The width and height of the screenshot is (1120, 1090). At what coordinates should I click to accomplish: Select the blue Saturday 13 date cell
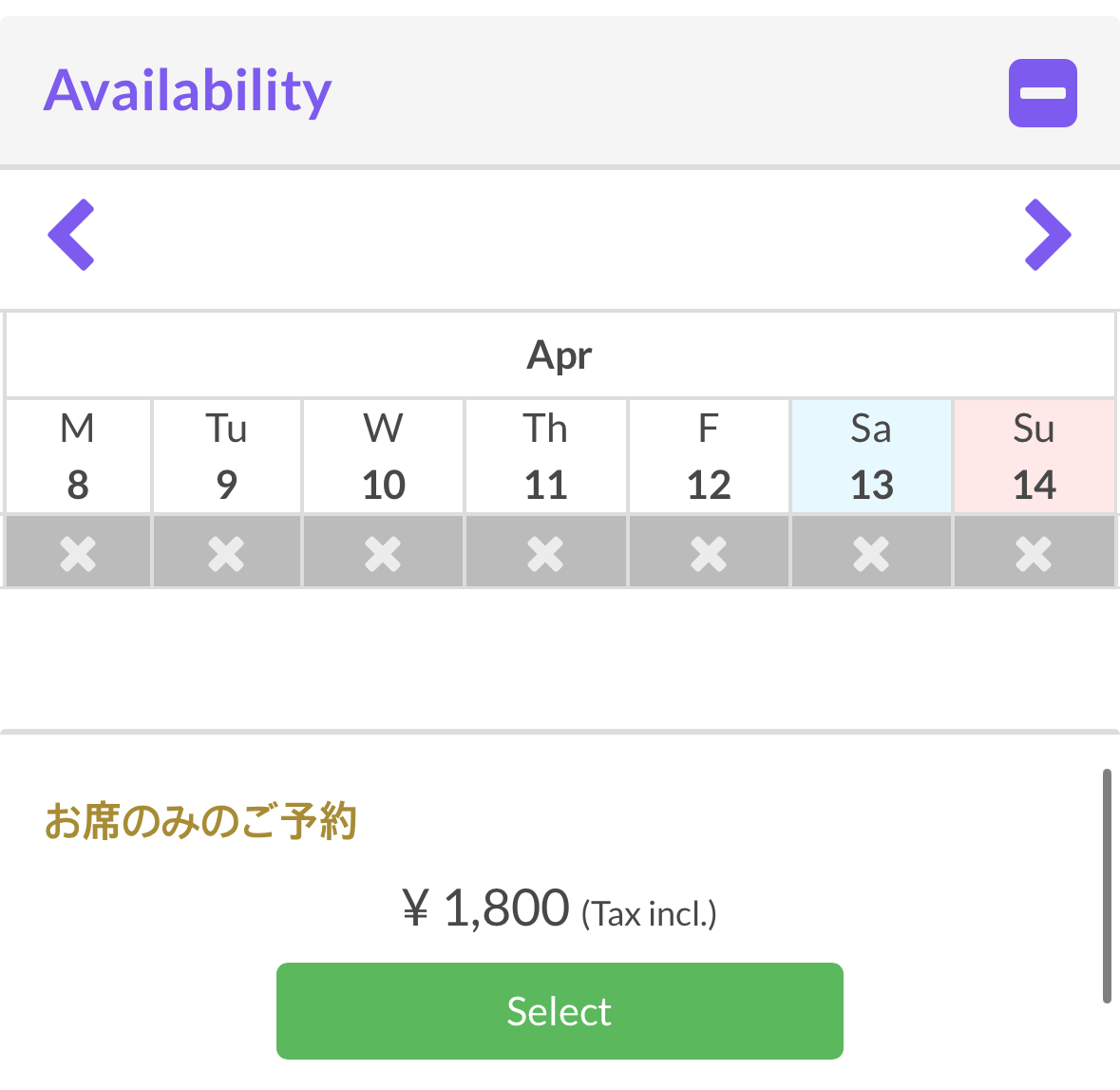(871, 456)
